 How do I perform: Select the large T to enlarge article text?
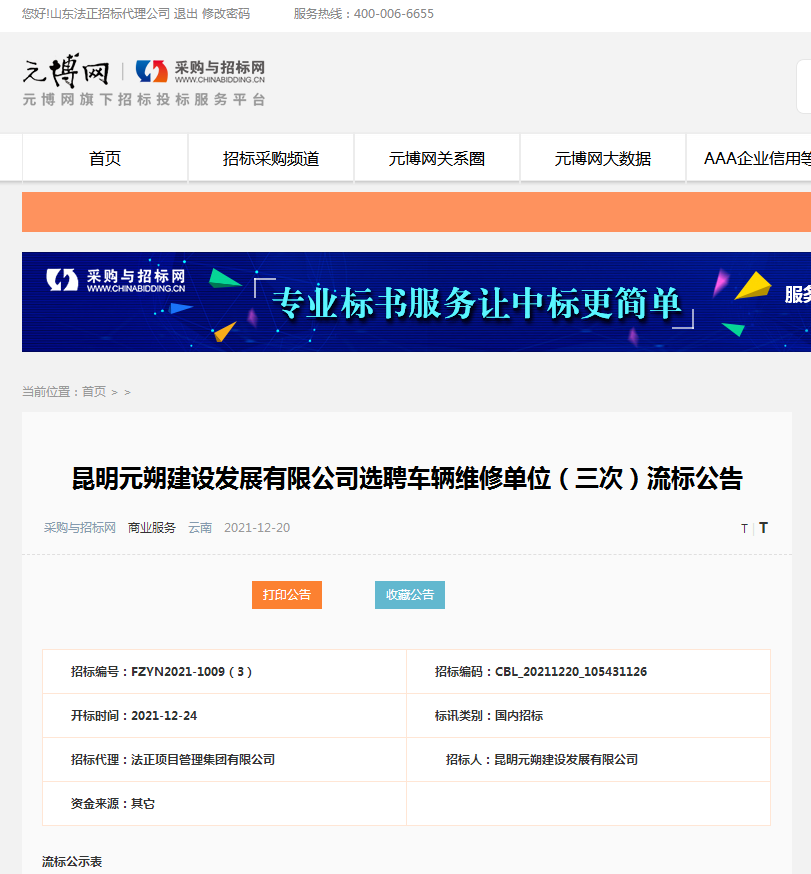[x=763, y=527]
